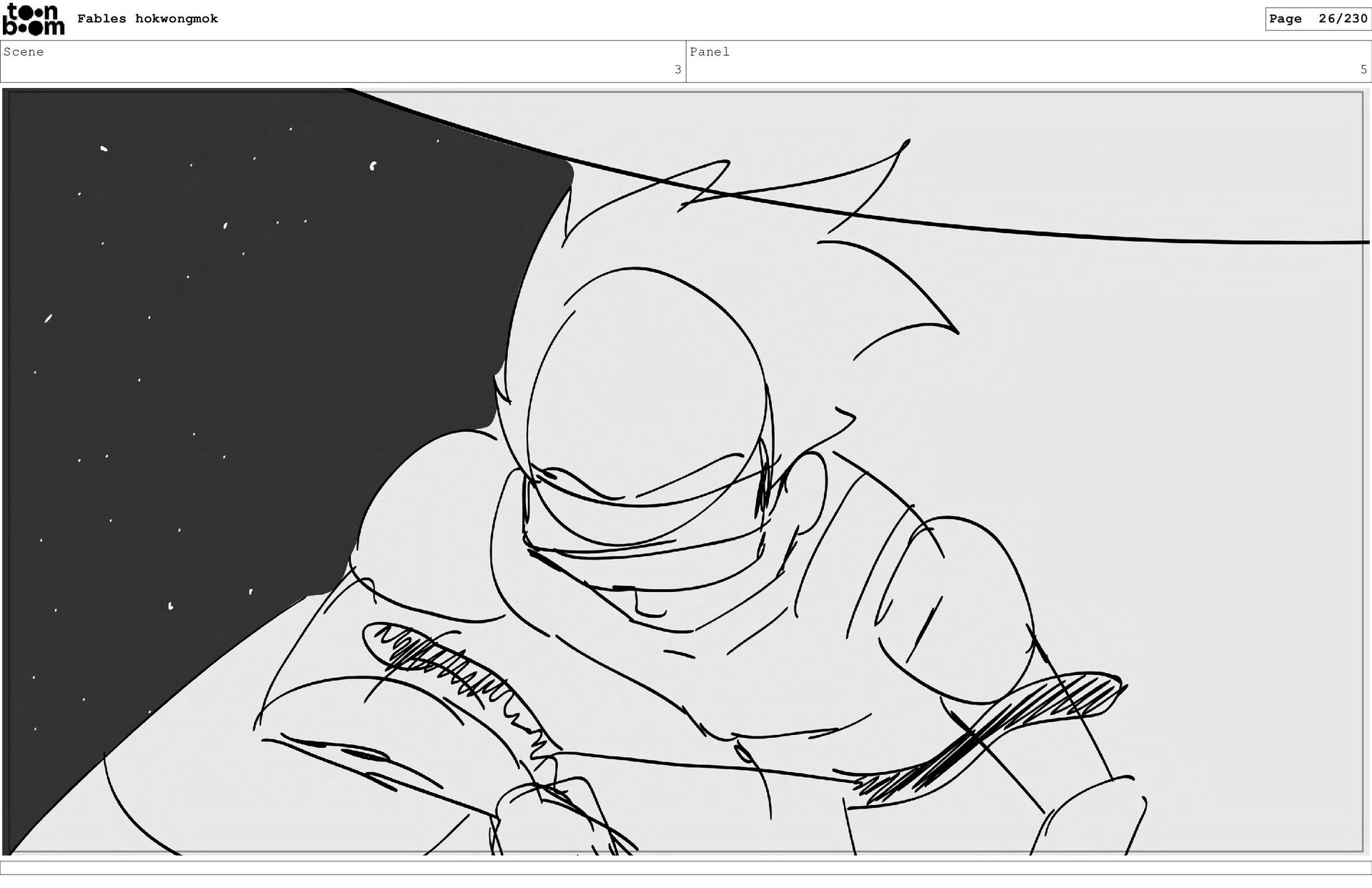
Task: Select the scene number 3
Action: tap(677, 69)
